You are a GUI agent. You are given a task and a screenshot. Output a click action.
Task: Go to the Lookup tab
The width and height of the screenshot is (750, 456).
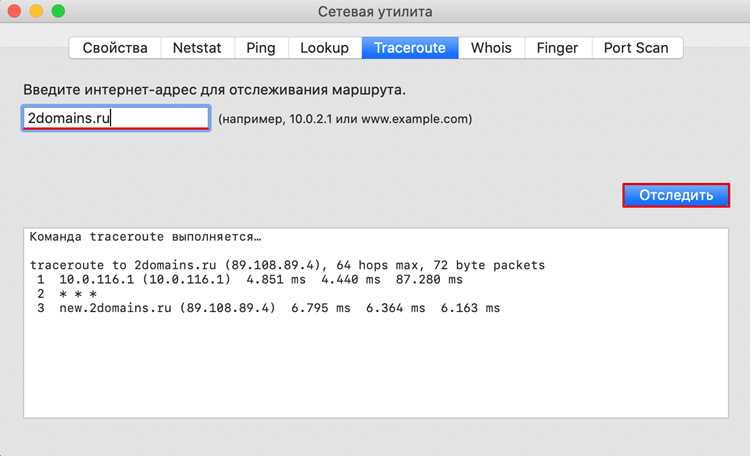324,48
